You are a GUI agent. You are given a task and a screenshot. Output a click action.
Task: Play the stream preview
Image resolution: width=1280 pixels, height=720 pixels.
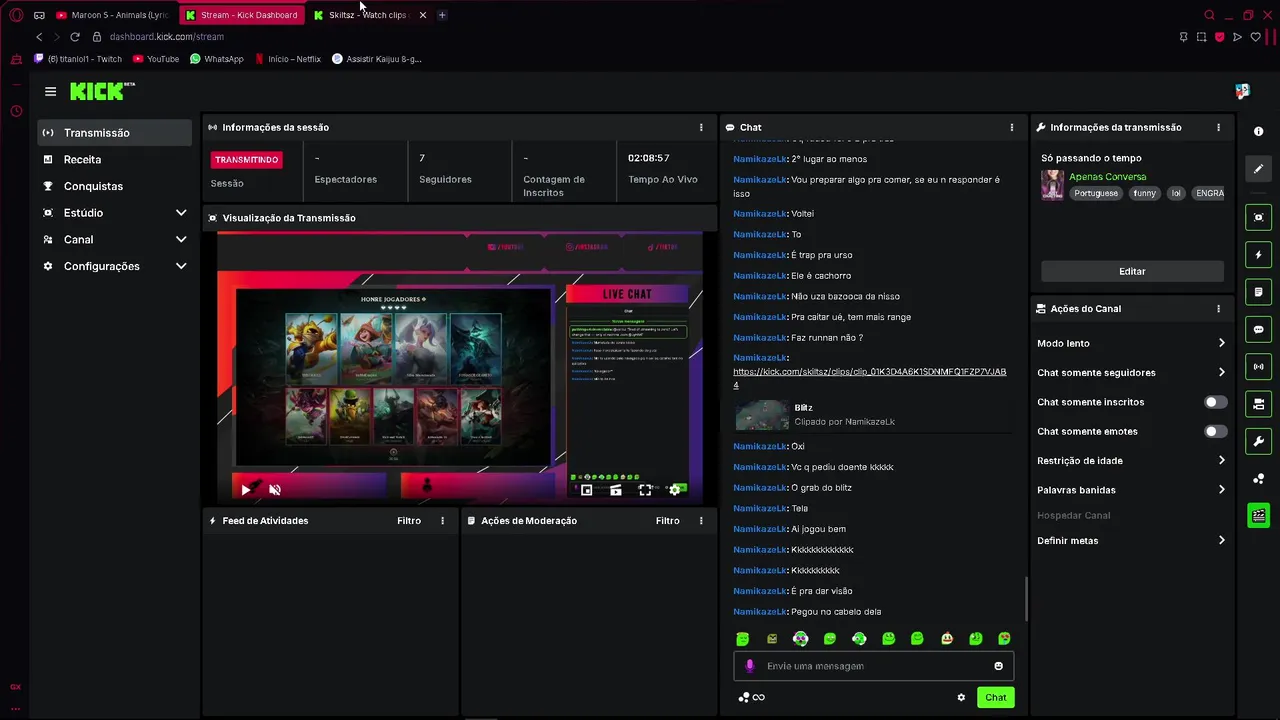click(x=246, y=490)
